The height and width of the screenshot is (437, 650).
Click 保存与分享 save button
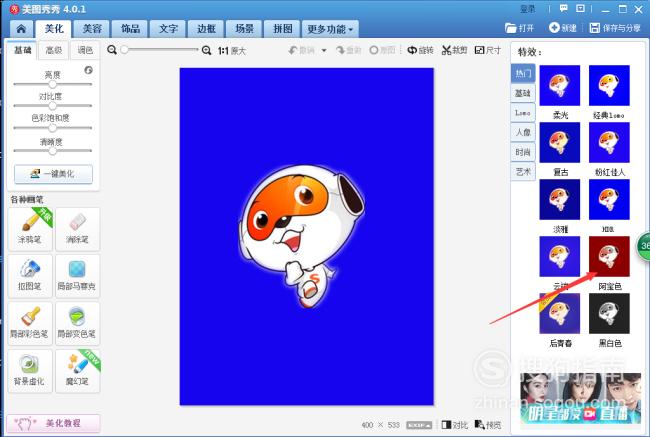click(x=615, y=28)
